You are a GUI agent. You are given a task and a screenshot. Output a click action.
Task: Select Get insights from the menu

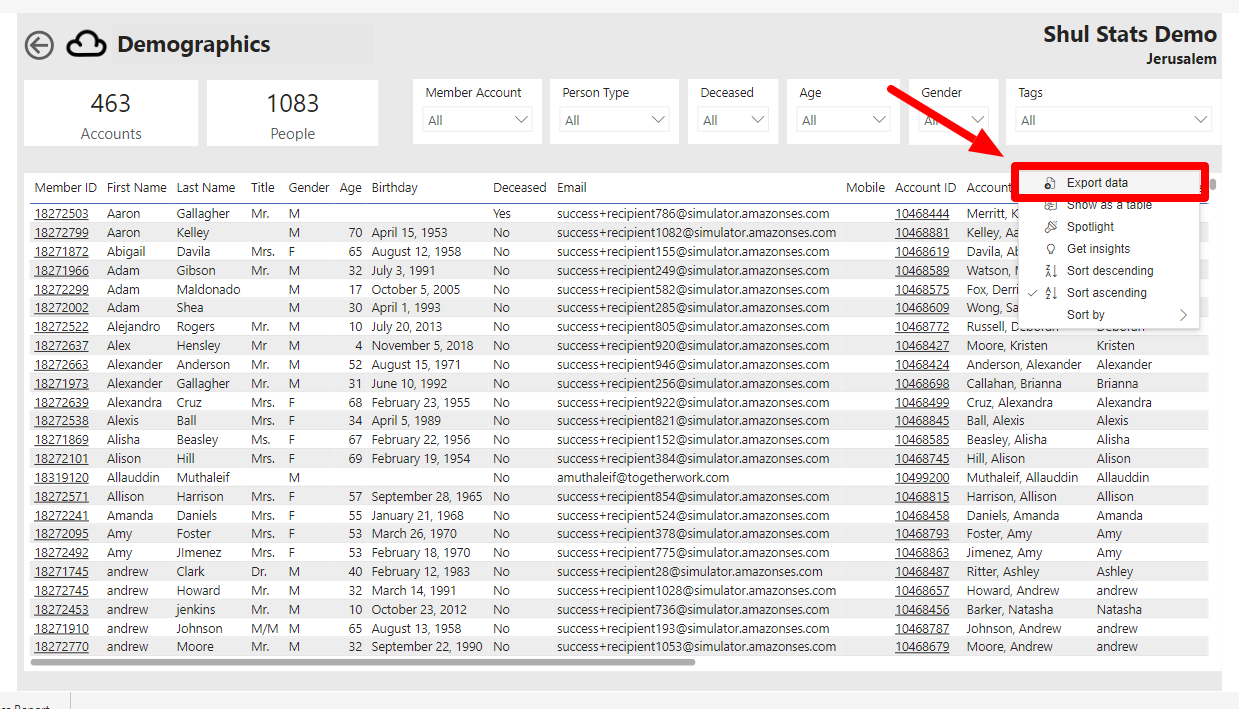click(x=1098, y=248)
